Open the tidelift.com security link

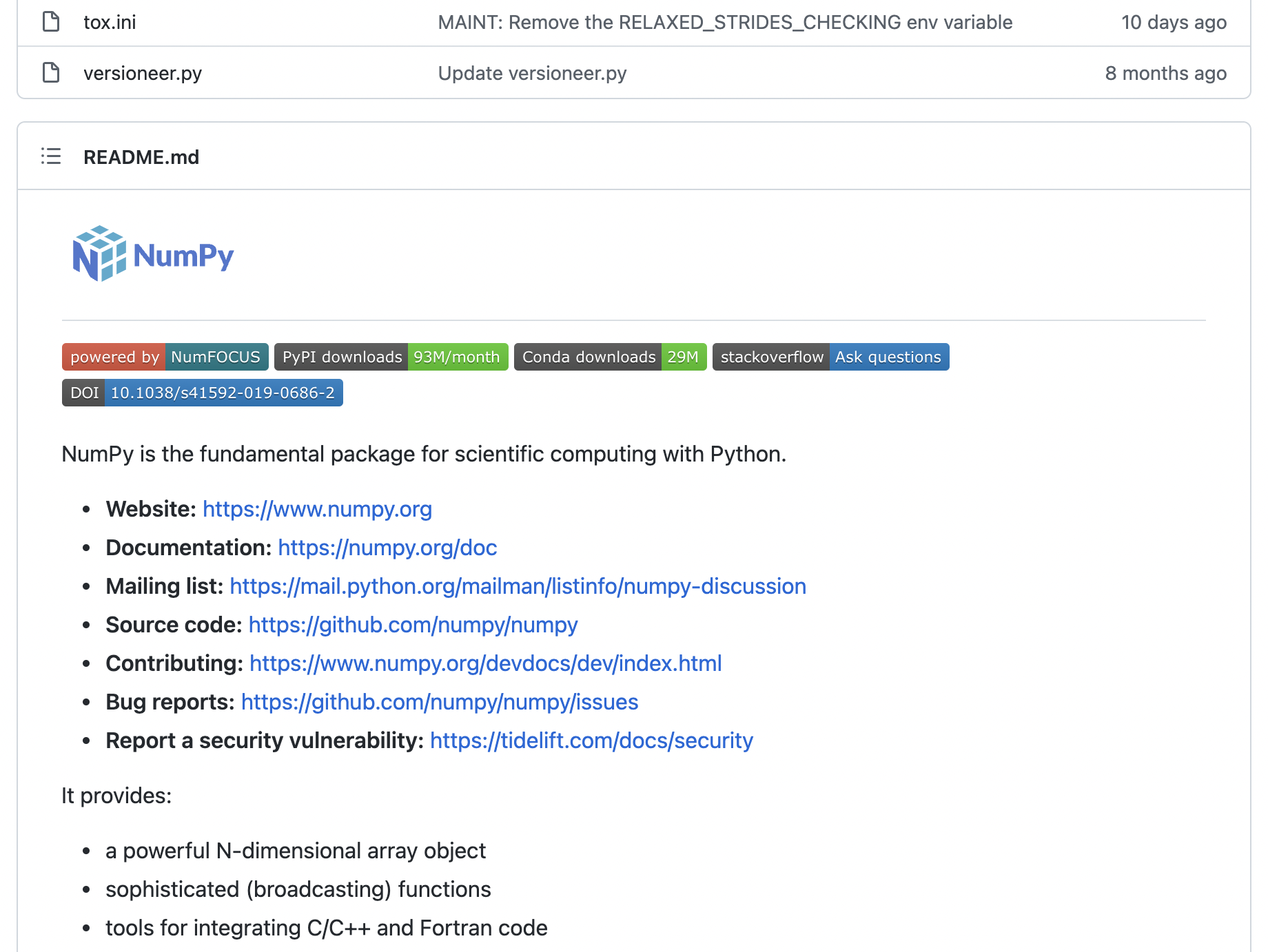click(591, 741)
